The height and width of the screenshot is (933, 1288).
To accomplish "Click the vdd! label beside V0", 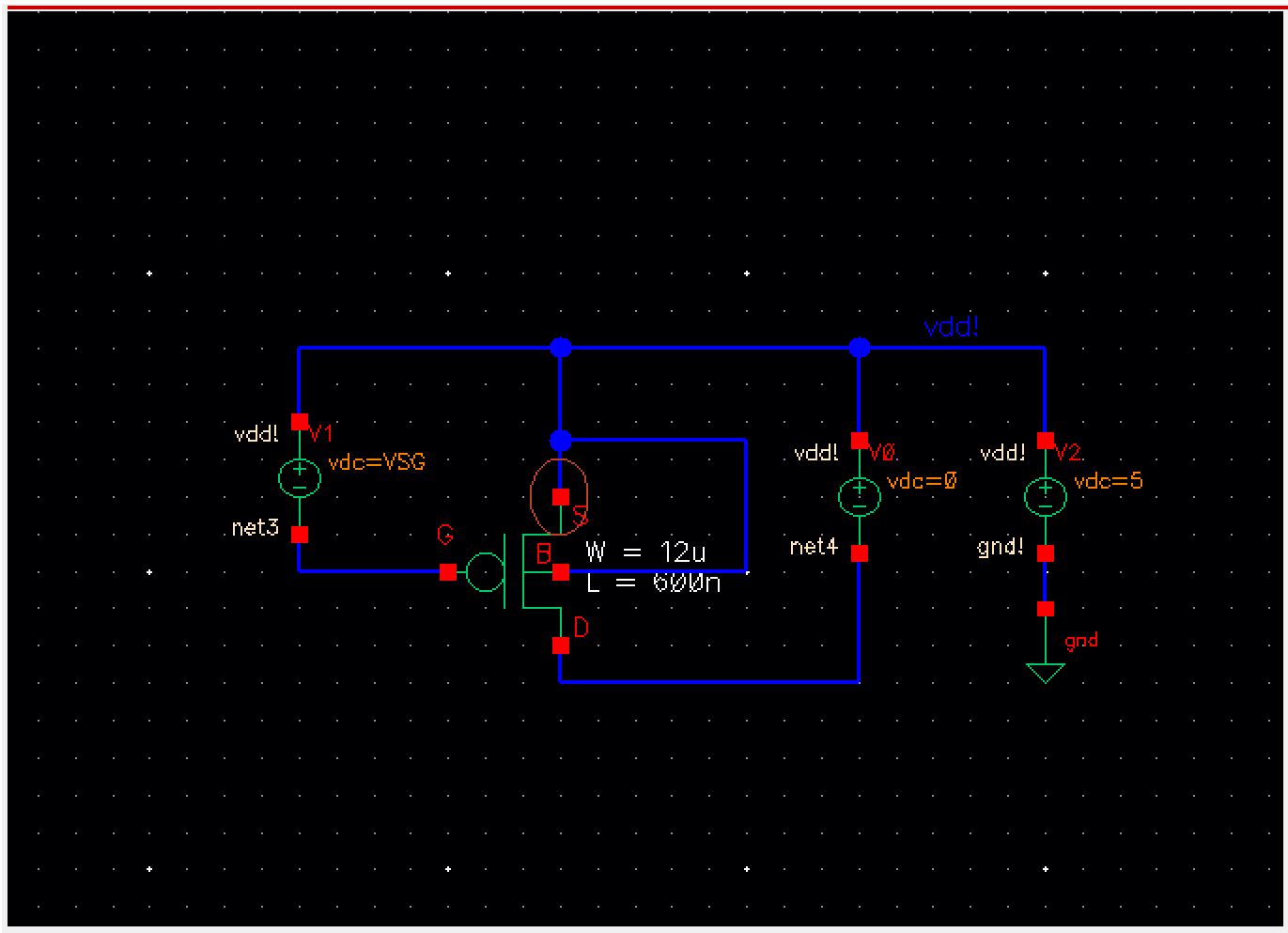I will click(x=816, y=454).
